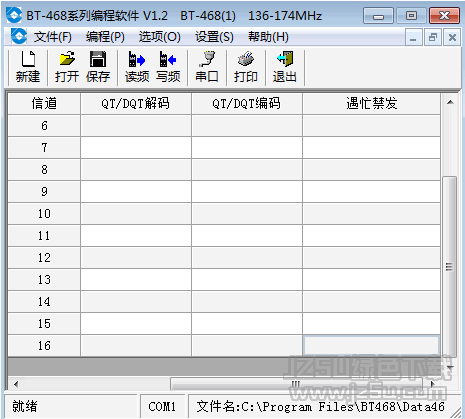Viewport: 465px width, 419px height.
Task: Select channel row 13 header
Action: 44,280
